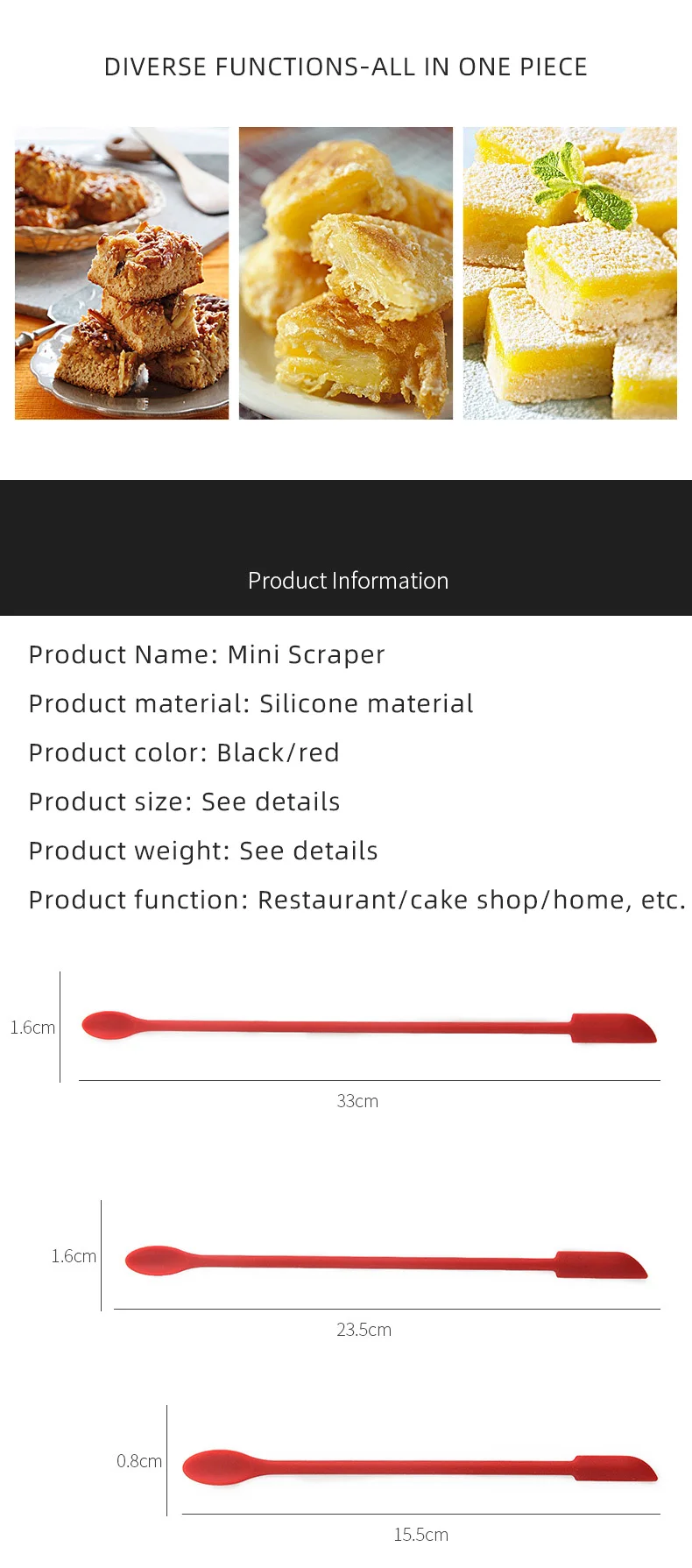The image size is (692, 1568).
Task: Click the mint leaf on lemon bars
Action: tap(583, 187)
